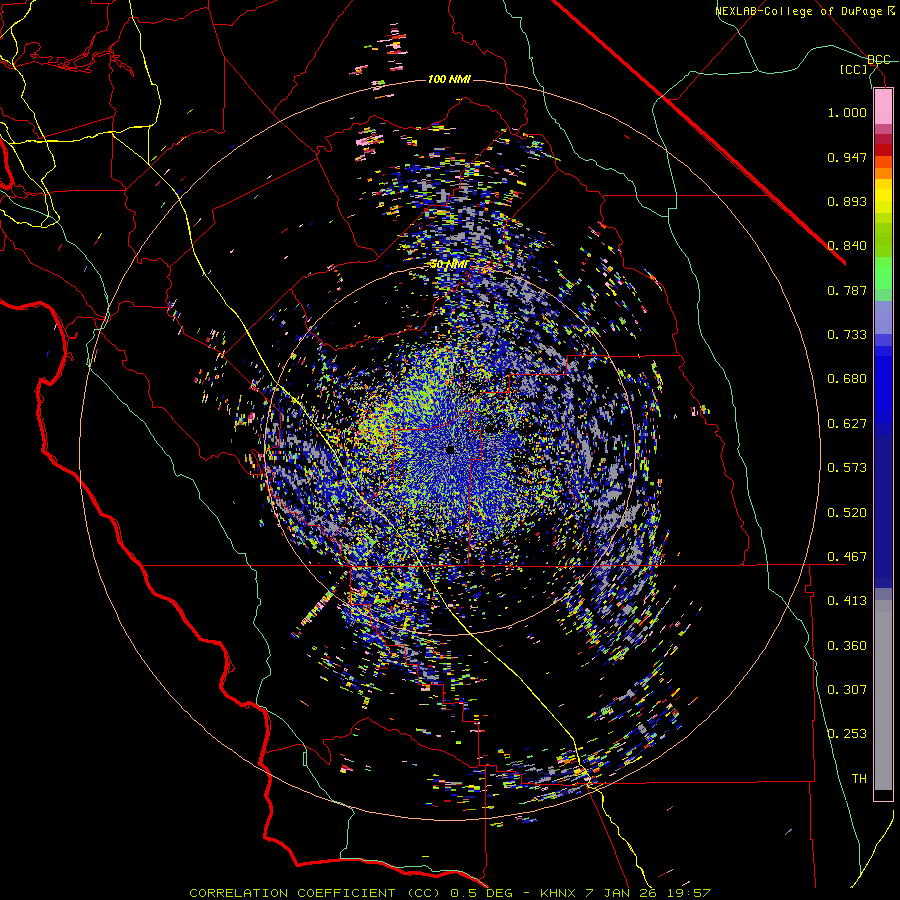Click the 0.413 color scale label
The width and height of the screenshot is (900, 900).
(847, 601)
